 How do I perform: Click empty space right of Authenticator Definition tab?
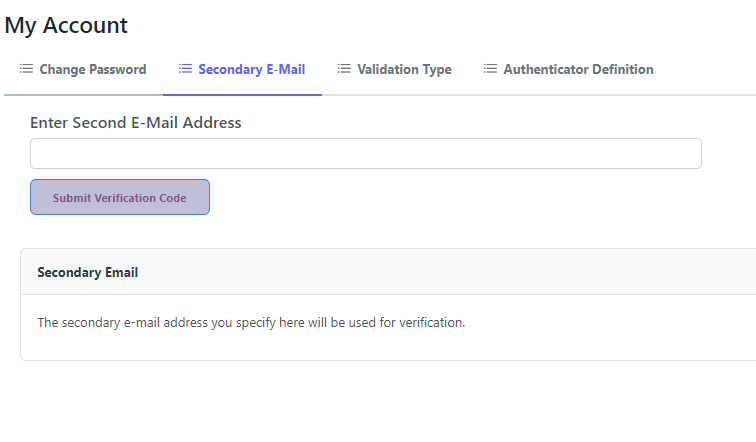coord(710,69)
